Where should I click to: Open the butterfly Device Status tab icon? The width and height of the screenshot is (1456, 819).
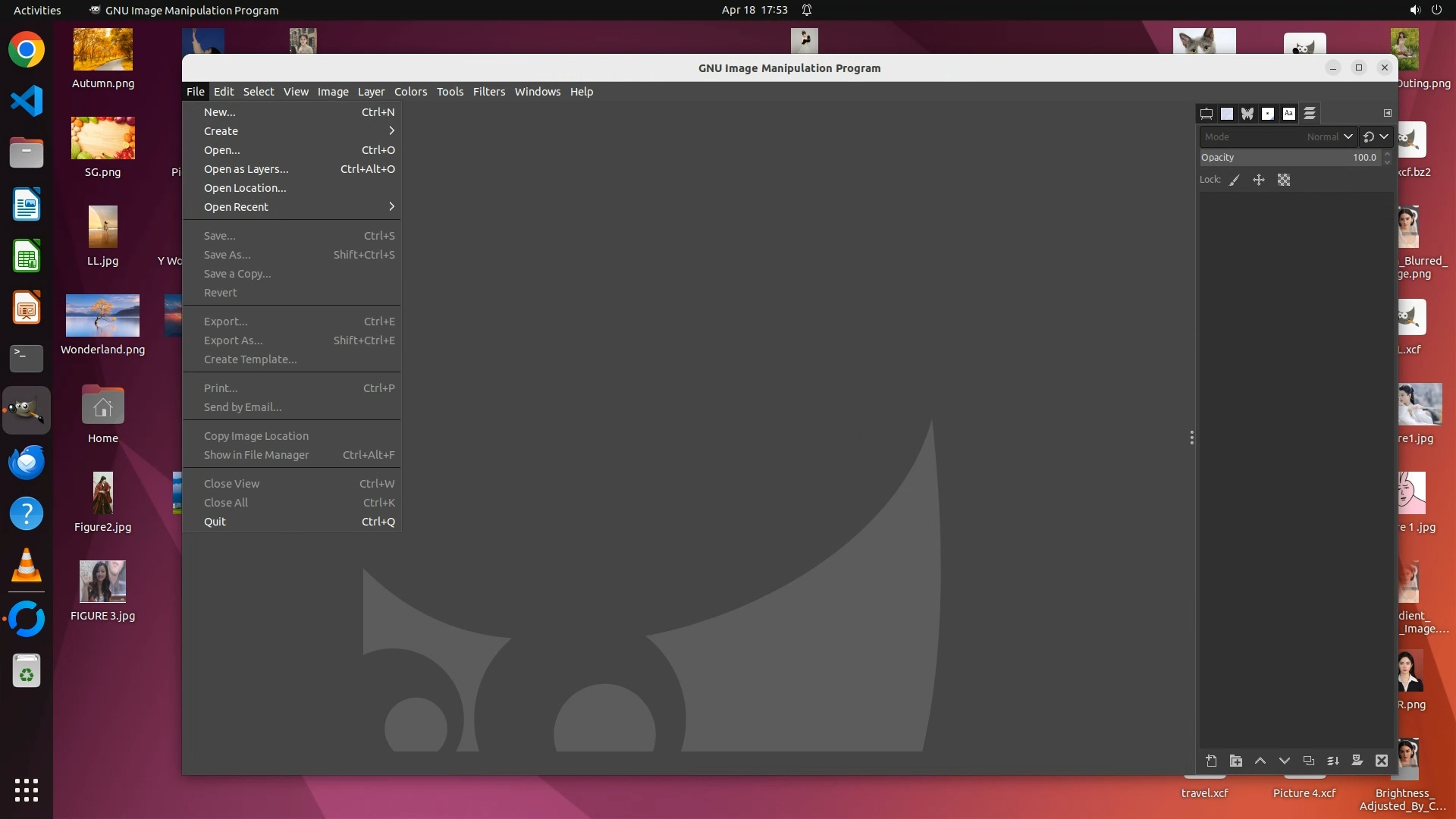pyautogui.click(x=1247, y=114)
